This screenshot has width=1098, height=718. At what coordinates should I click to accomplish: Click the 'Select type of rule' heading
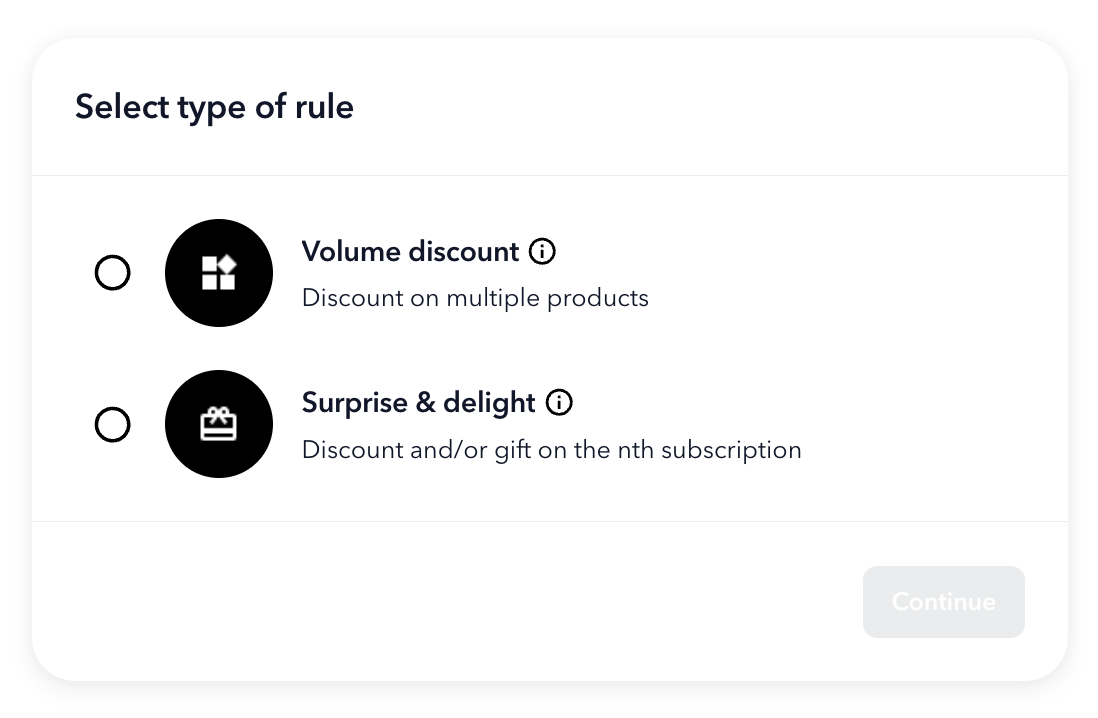click(214, 107)
